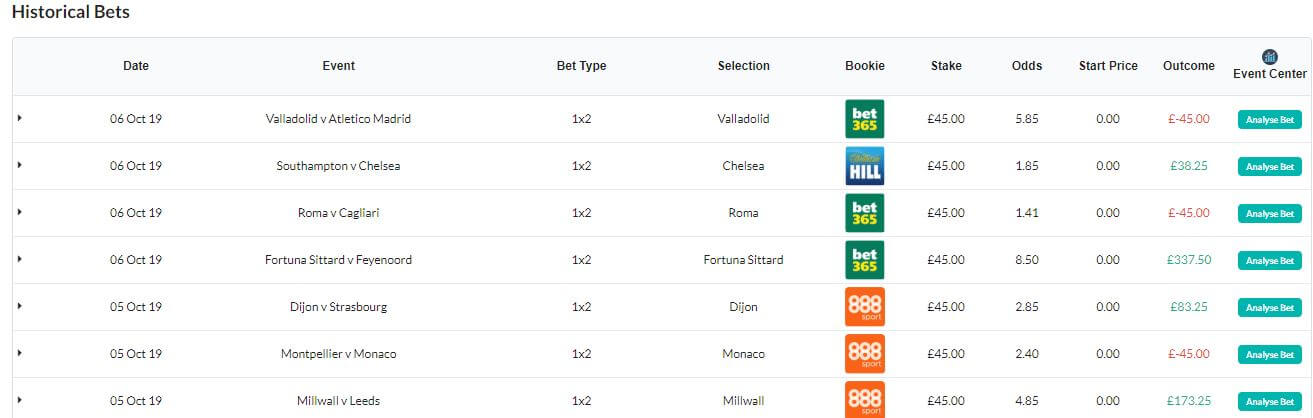Image resolution: width=1313 pixels, height=418 pixels.
Task: Expand the Dijon v Strasbourg row
Action: (20, 306)
